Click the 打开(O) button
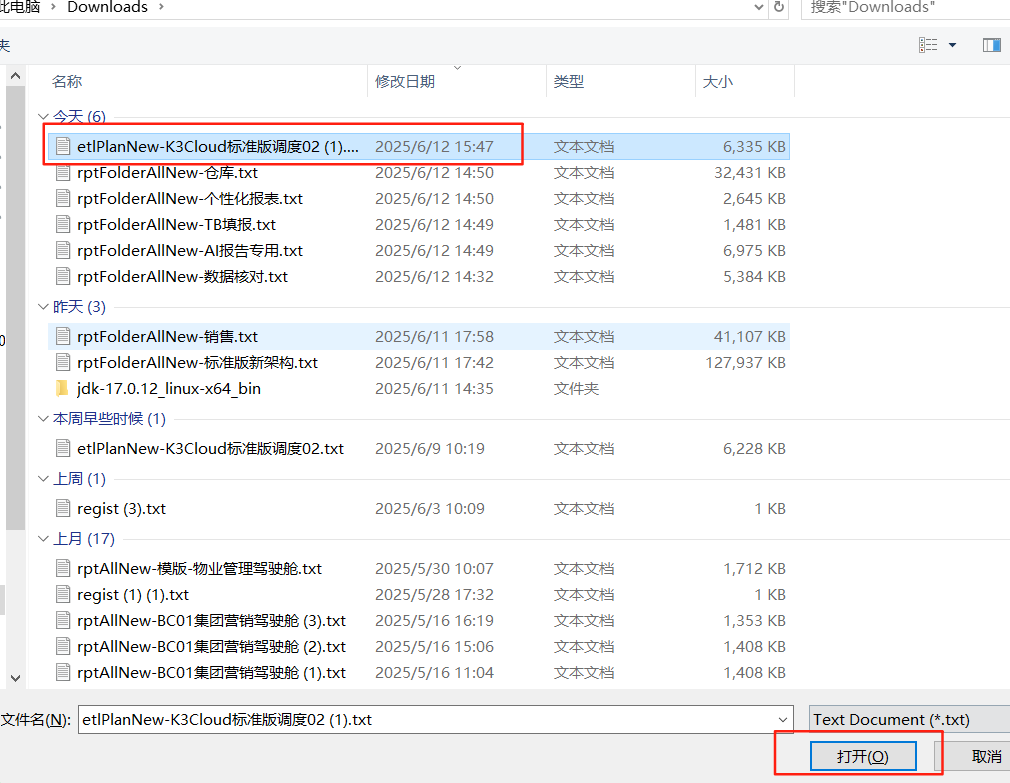The width and height of the screenshot is (1010, 783). 862,756
